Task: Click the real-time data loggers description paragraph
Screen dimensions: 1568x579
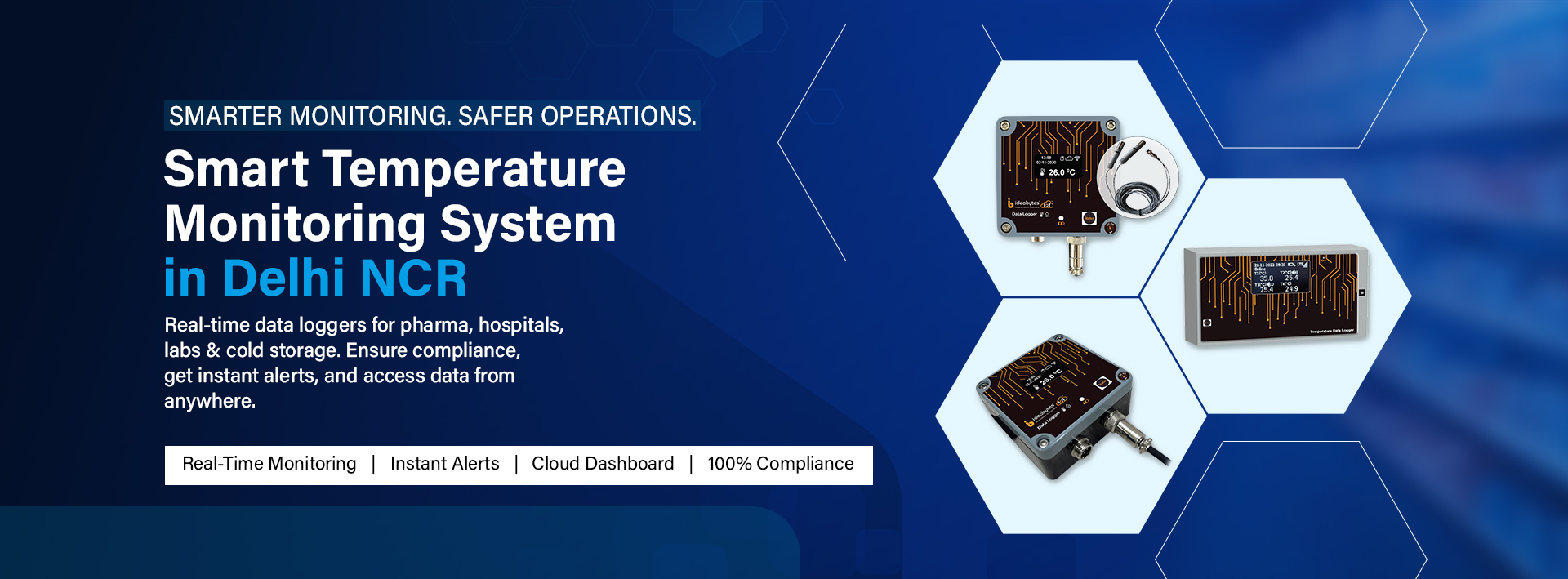Action: pos(363,363)
